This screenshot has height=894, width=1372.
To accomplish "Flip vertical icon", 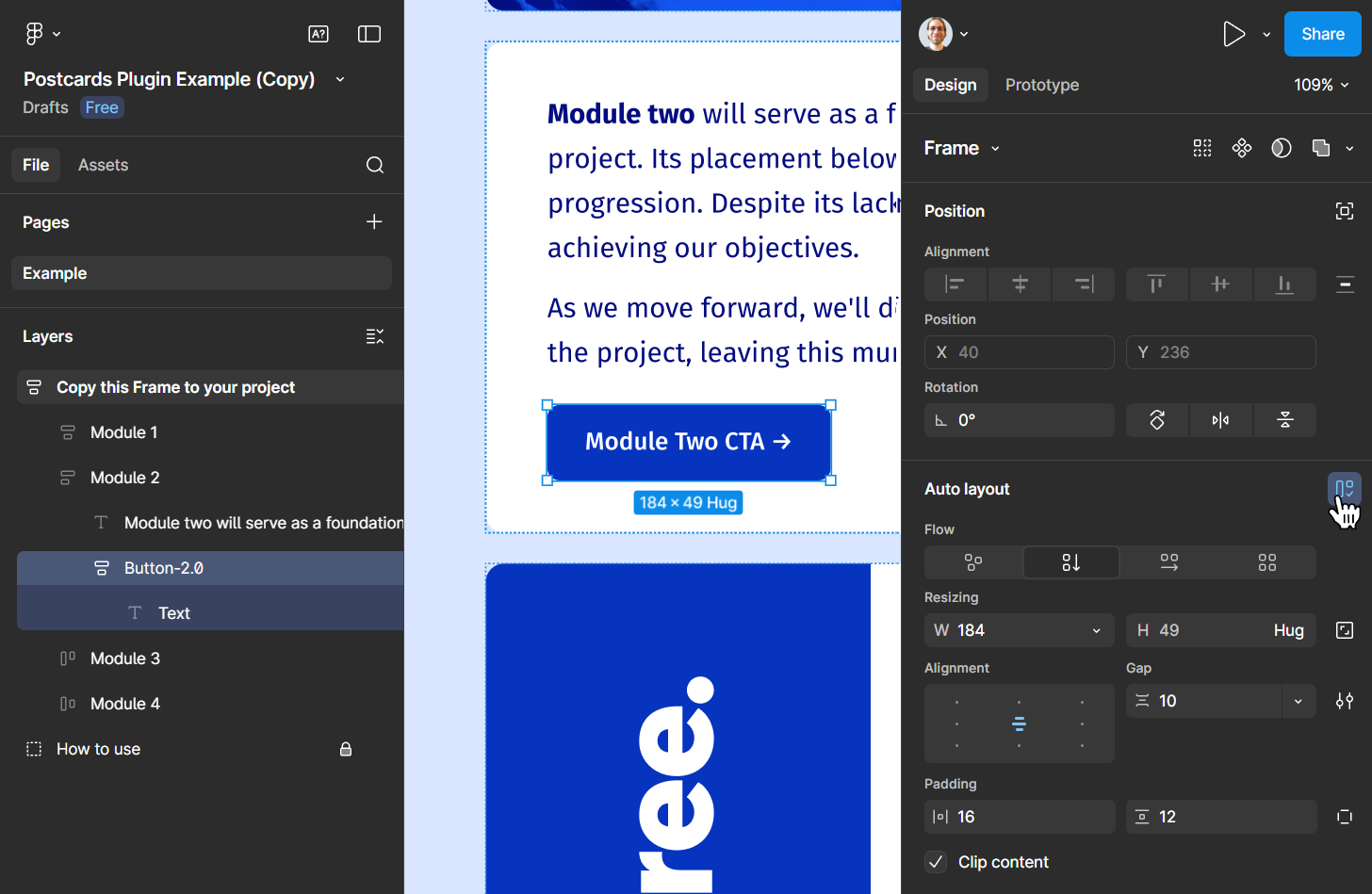I will point(1285,420).
